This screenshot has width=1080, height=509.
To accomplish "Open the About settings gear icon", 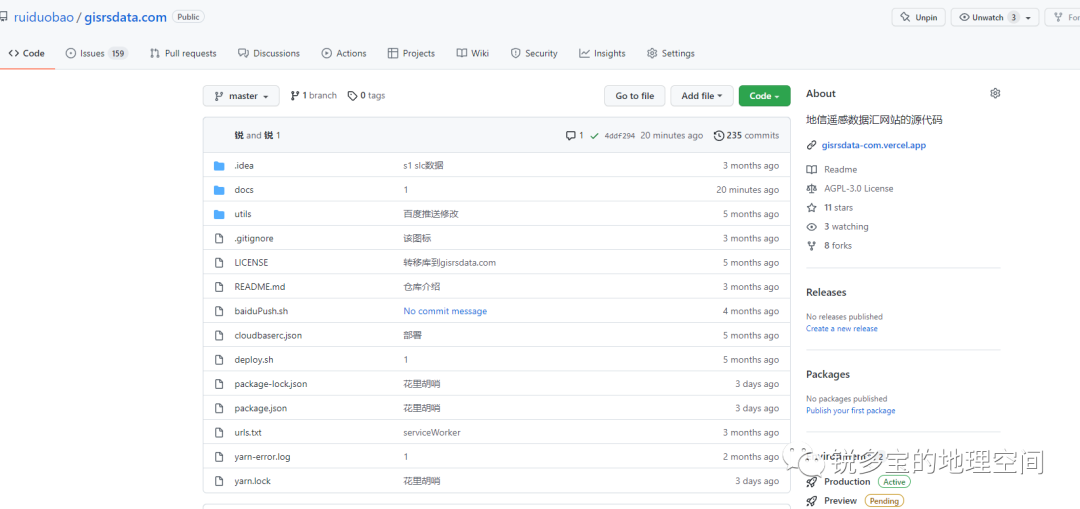I will [x=995, y=94].
